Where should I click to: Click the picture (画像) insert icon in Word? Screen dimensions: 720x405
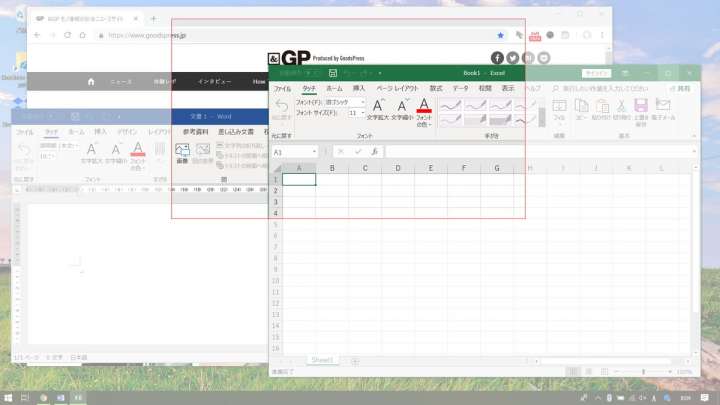tap(182, 153)
